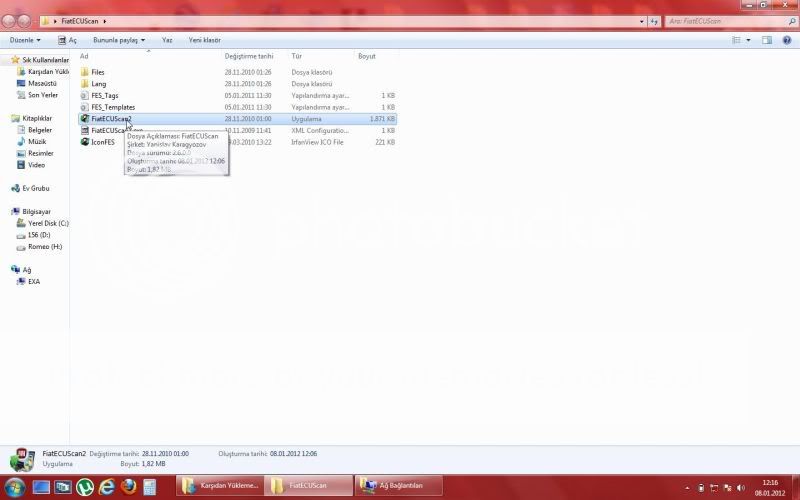Open EXA network computer
This screenshot has height=500, width=800.
tap(29, 281)
